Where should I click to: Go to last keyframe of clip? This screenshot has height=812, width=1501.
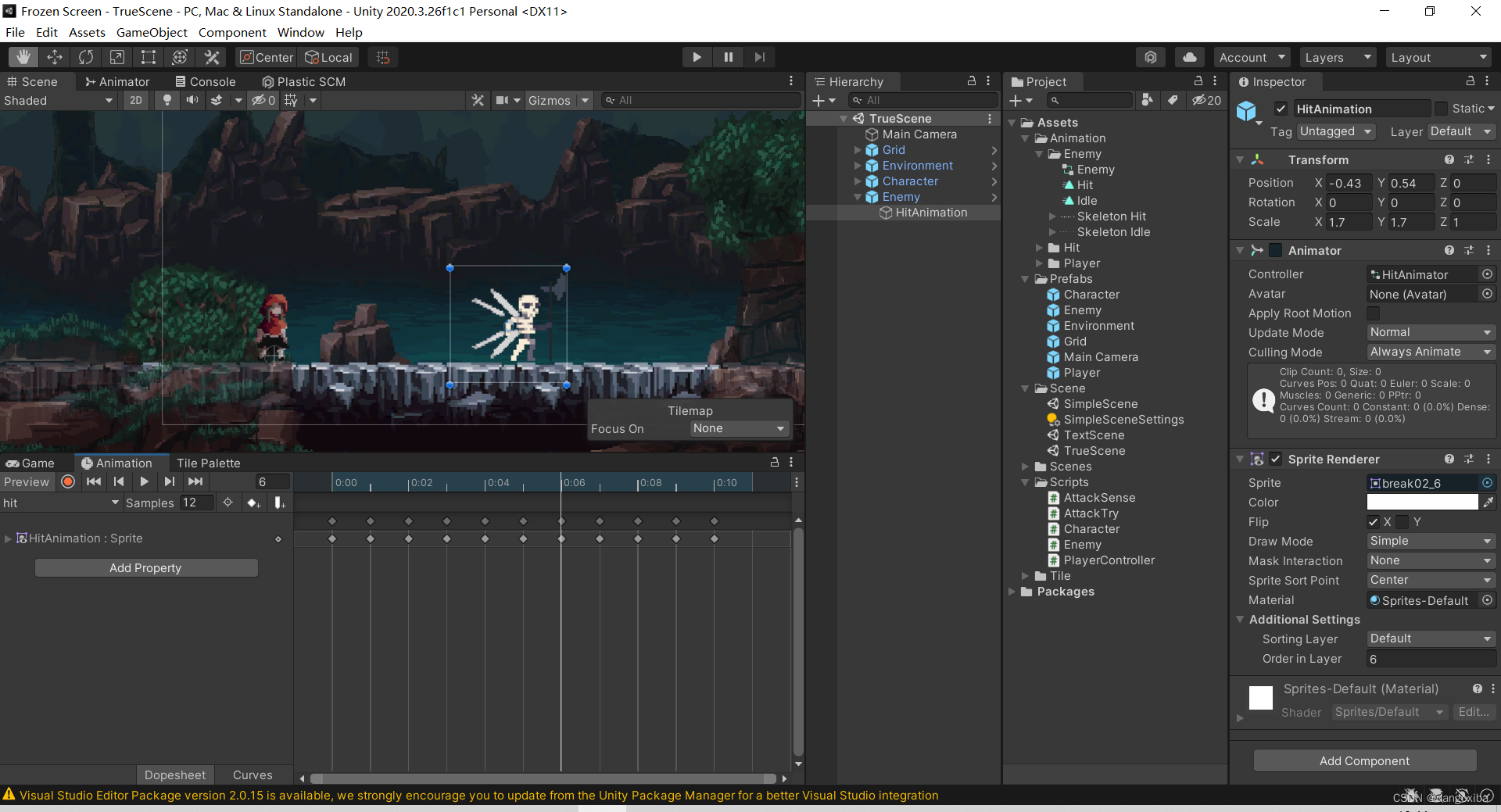coord(195,481)
